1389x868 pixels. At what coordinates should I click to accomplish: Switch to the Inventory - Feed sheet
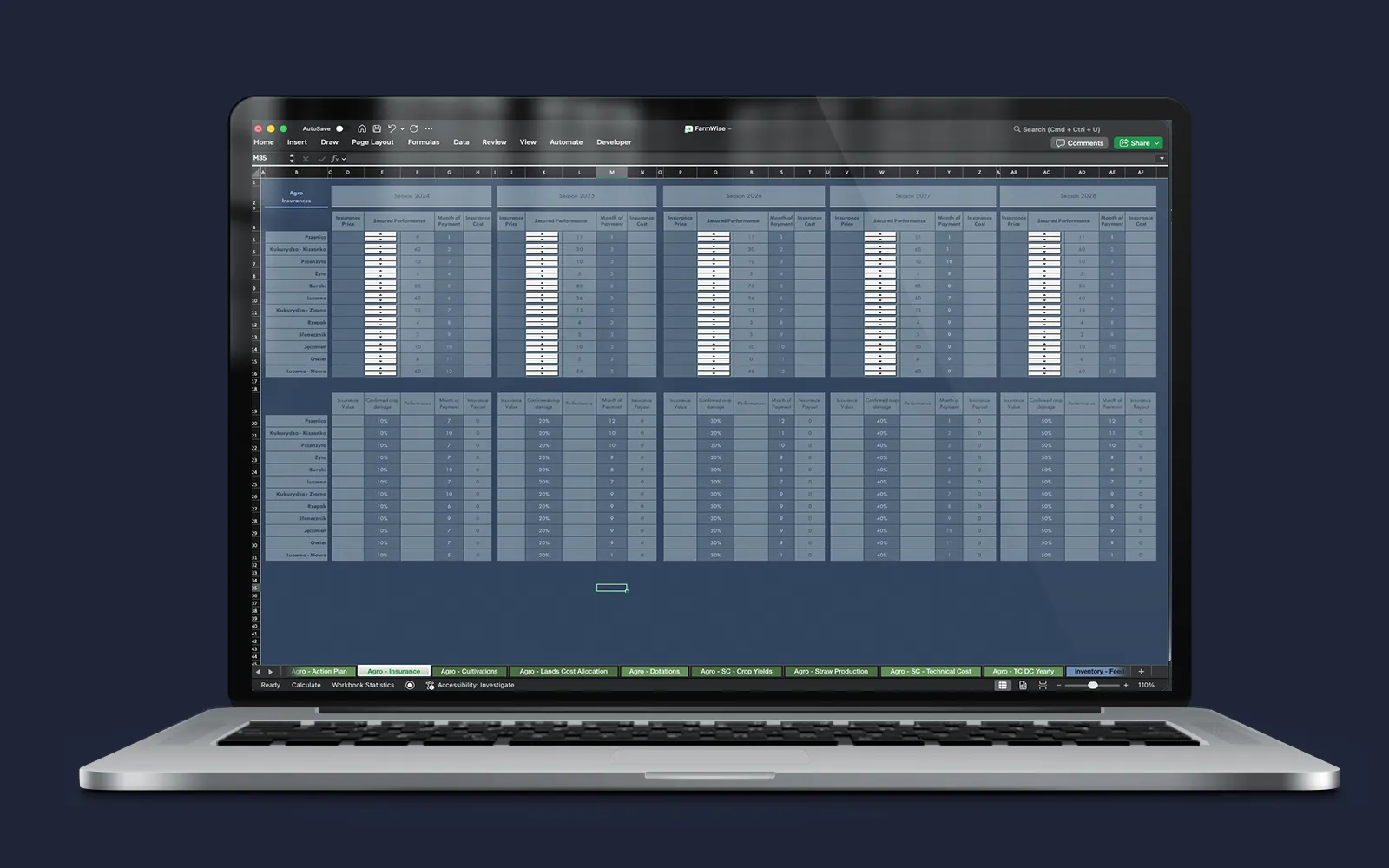[1097, 671]
